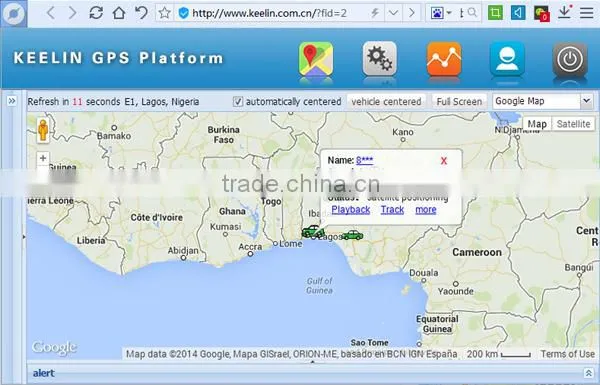Go back with the browser back arrow
The width and height of the screenshot is (600, 385).
(x=51, y=13)
